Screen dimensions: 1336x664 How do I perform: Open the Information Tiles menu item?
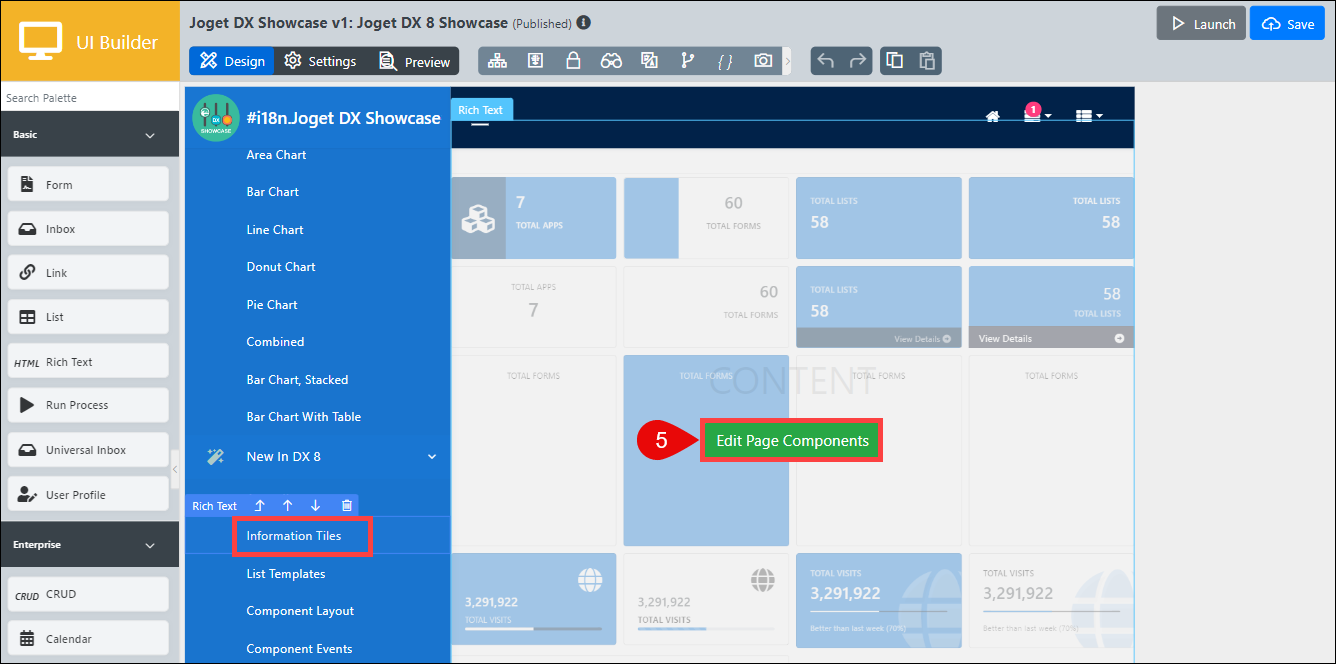(x=294, y=536)
